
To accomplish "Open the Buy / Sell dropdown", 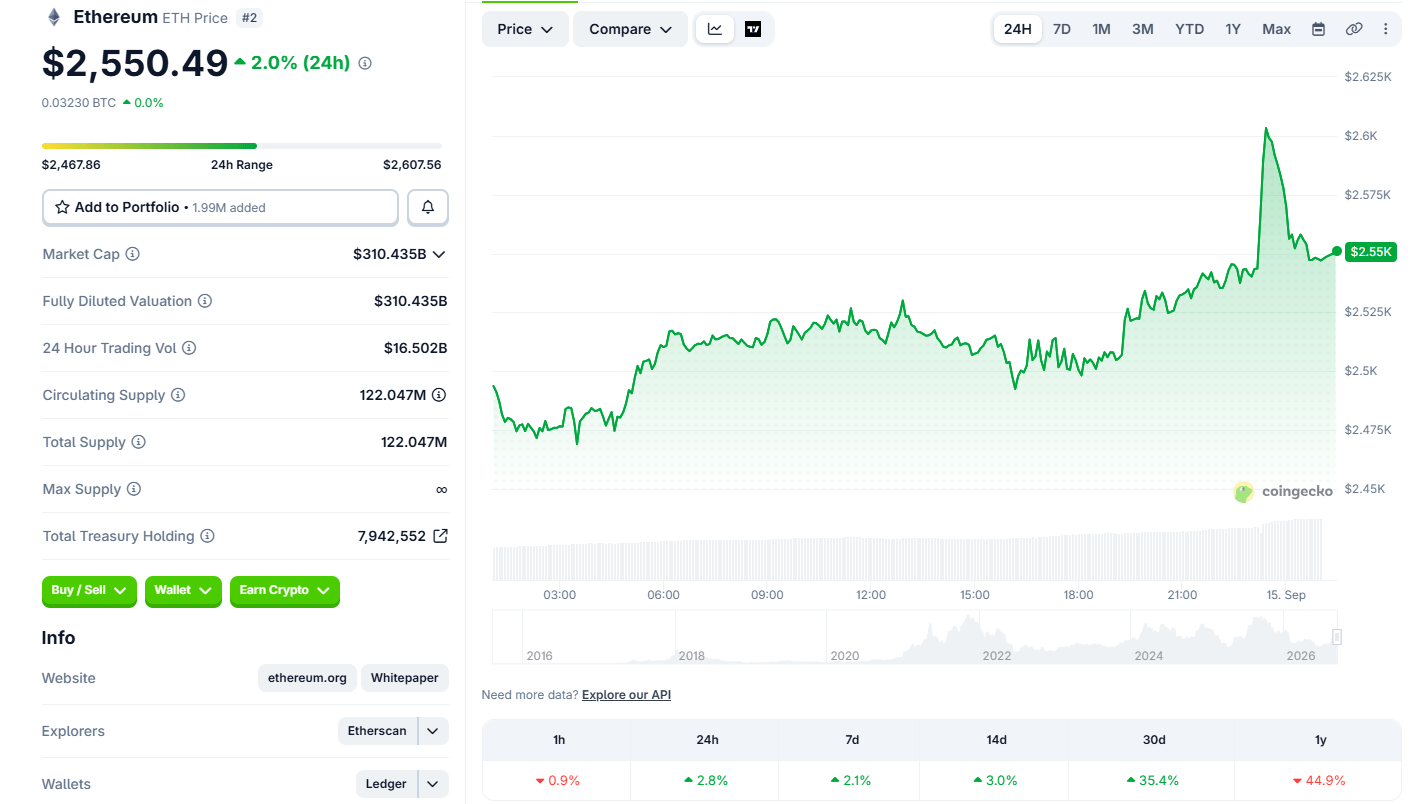I will (89, 591).
